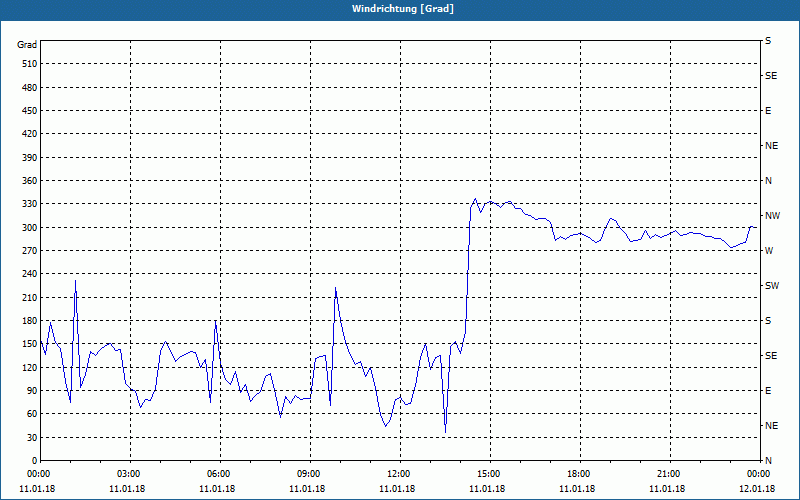Select the 420 y-axis value
800x500 pixels.
point(30,134)
